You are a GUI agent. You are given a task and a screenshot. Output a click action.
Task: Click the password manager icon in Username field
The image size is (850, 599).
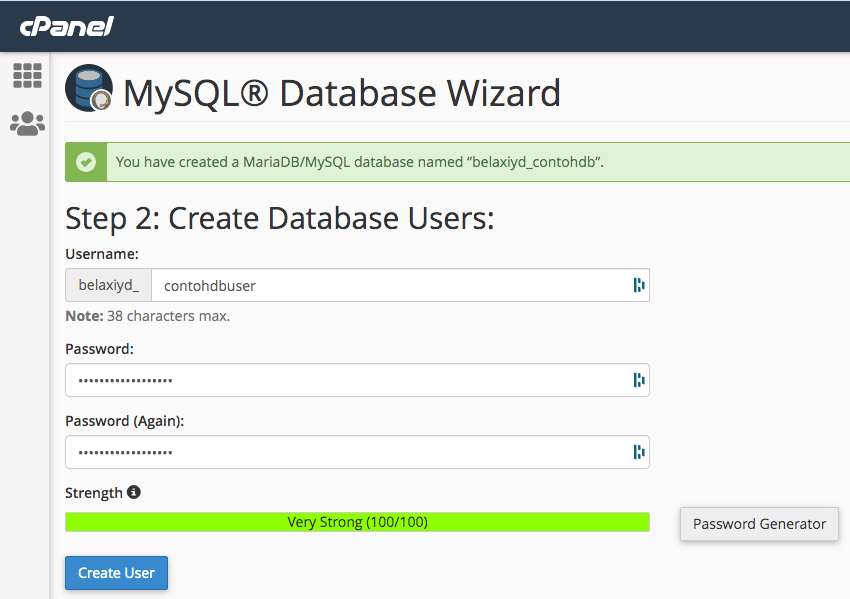pyautogui.click(x=639, y=285)
